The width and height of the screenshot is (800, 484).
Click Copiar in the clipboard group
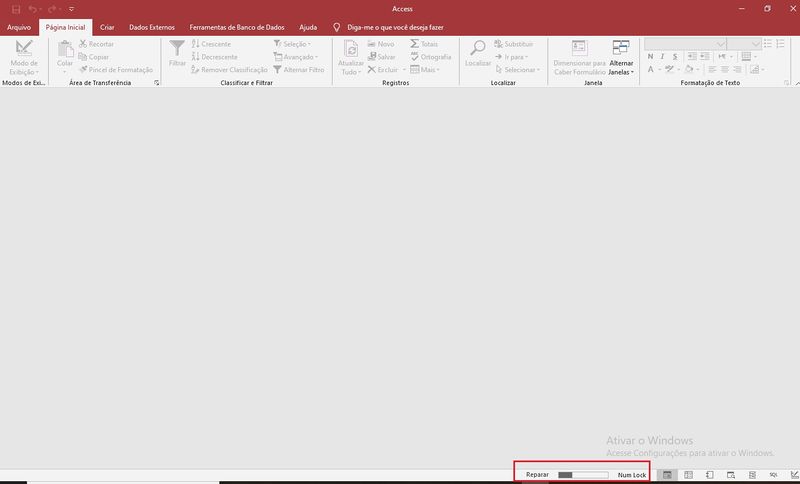click(x=94, y=57)
